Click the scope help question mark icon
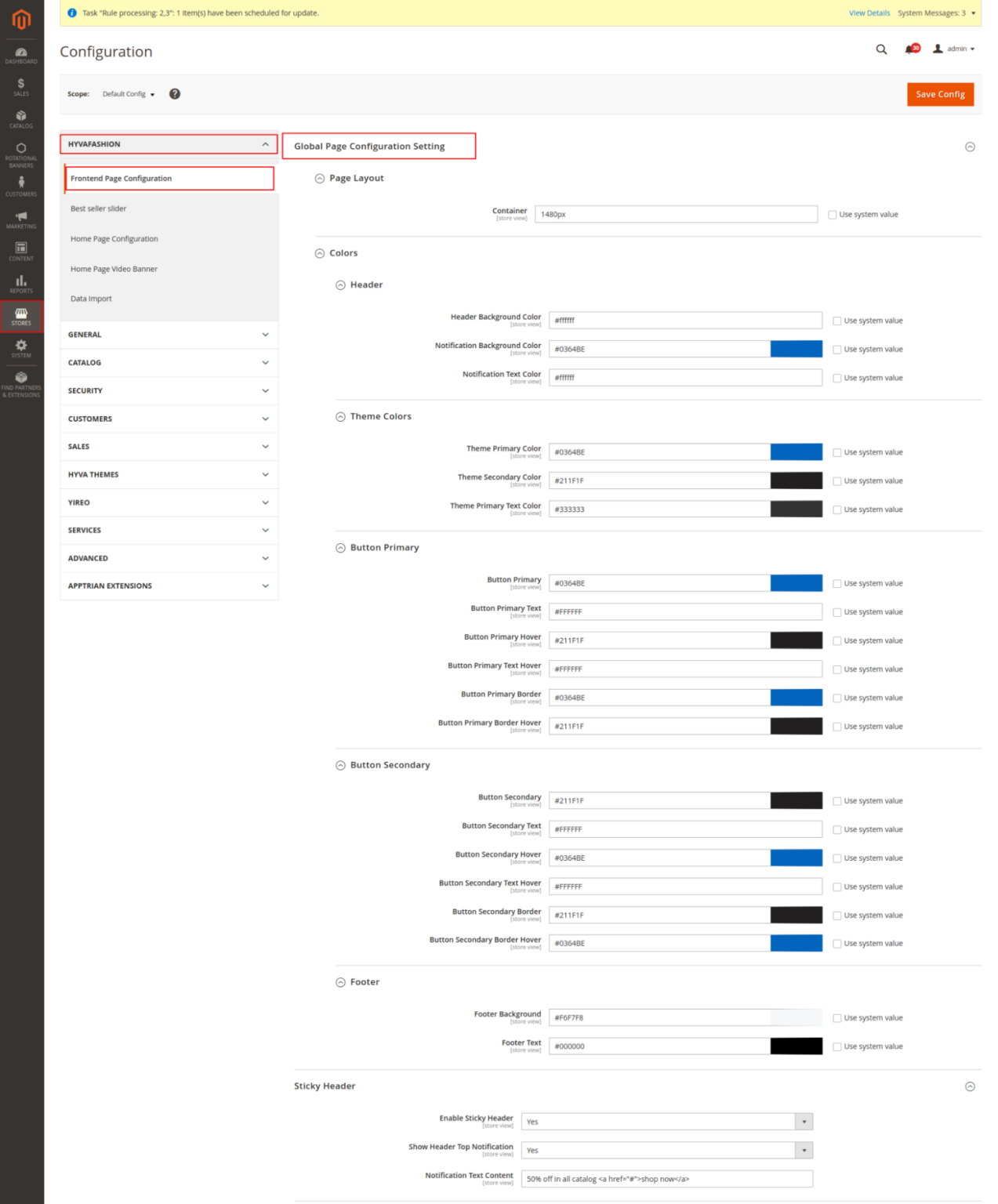This screenshot has width=998, height=1204. [x=175, y=94]
